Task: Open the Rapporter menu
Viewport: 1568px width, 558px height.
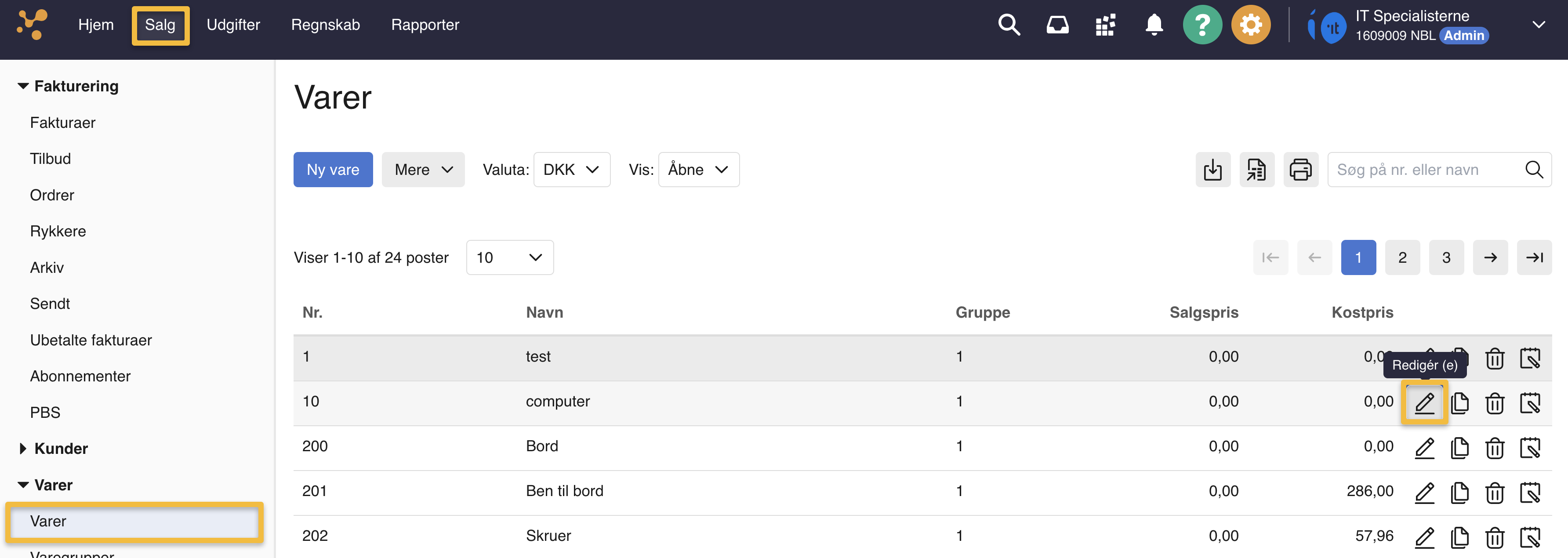Action: tap(425, 25)
